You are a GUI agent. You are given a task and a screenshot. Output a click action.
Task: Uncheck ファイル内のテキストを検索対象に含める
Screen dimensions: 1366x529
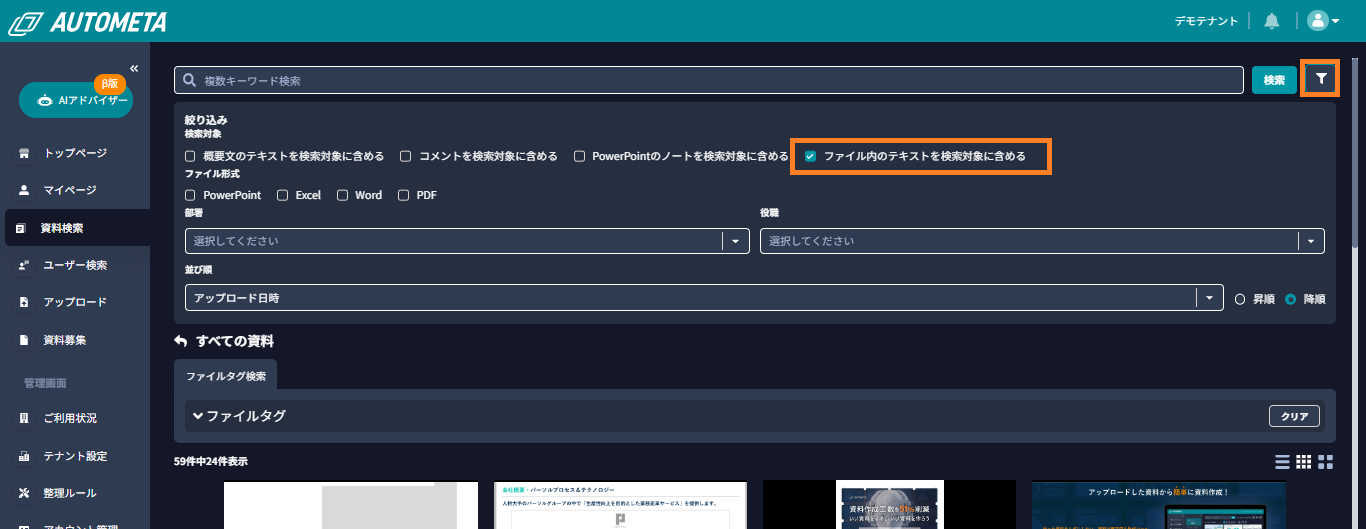(811, 156)
